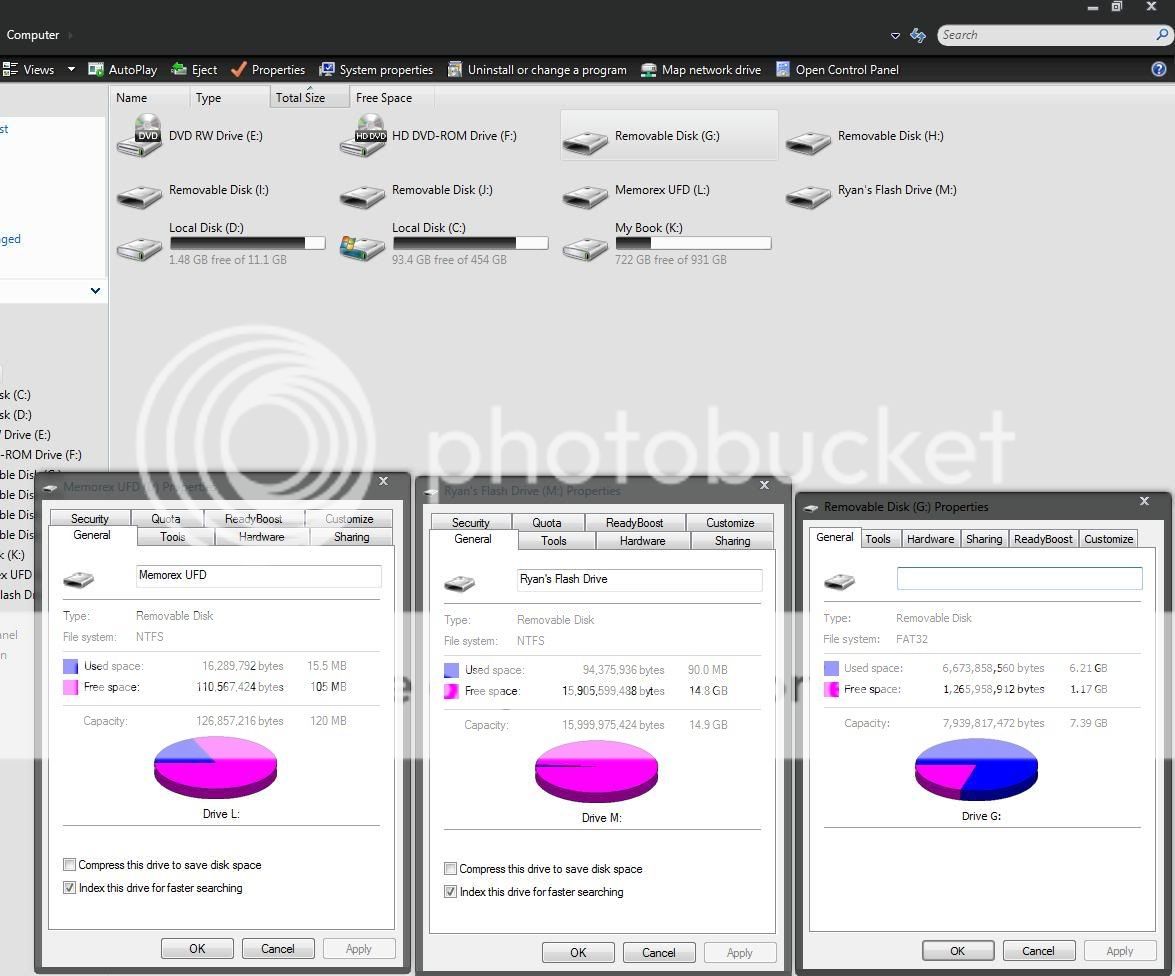1175x976 pixels.
Task: Switch to Sharing tab in Ryan's Flash Drive dialog
Action: point(732,540)
